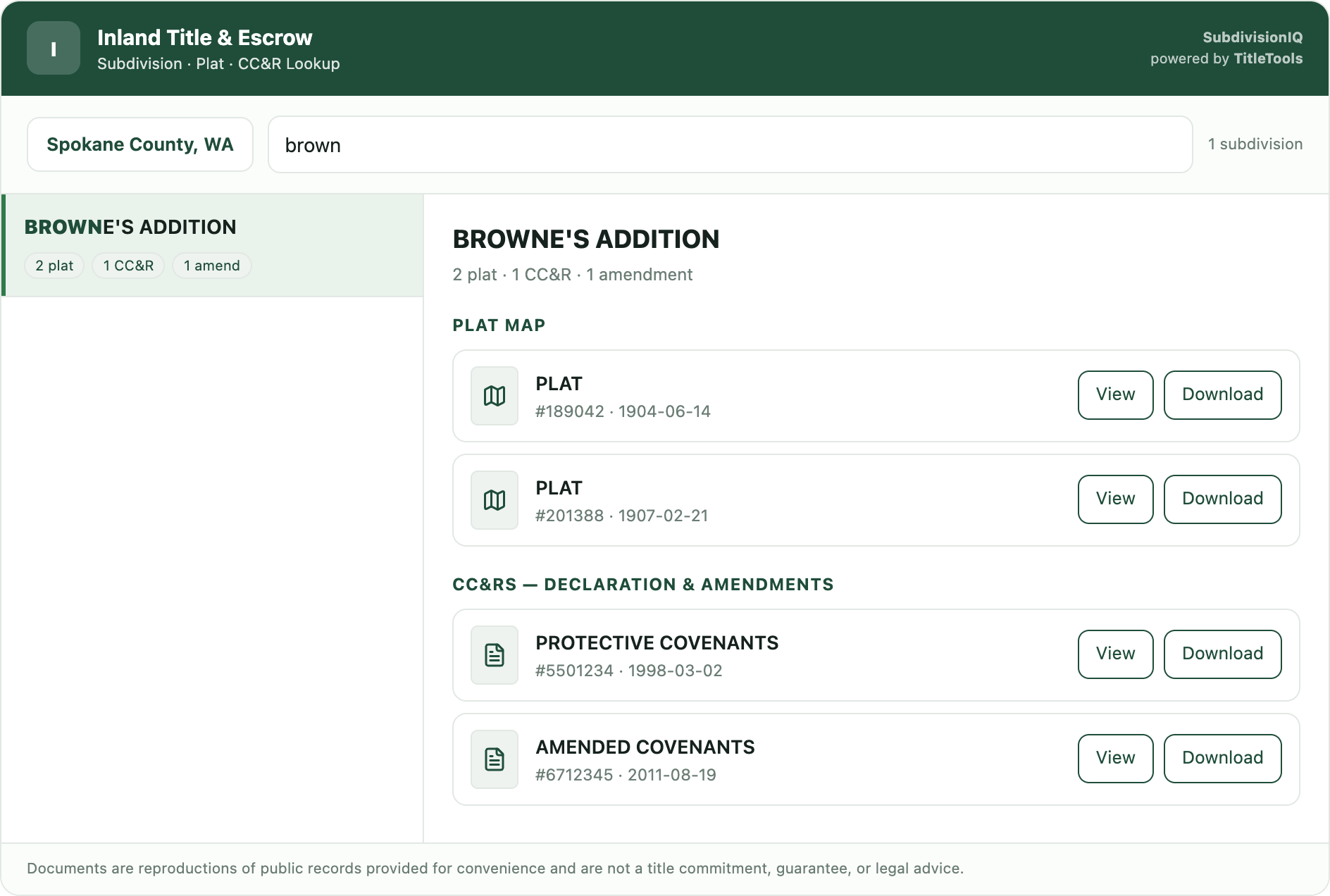Click record number #6712345 · 2011-08-19

tap(626, 775)
